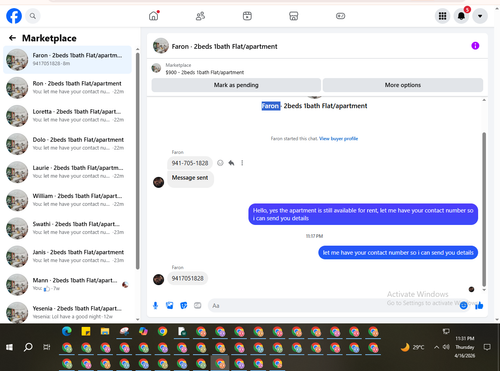Open the Ron conversation in list

click(x=67, y=88)
